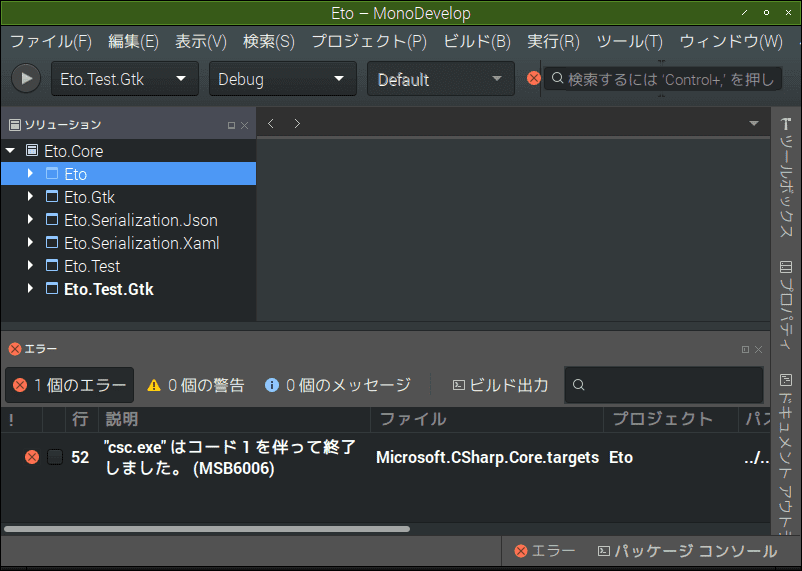Image resolution: width=802 pixels, height=571 pixels.
Task: Toggle the 0 個のメッセージ filter
Action: (338, 385)
